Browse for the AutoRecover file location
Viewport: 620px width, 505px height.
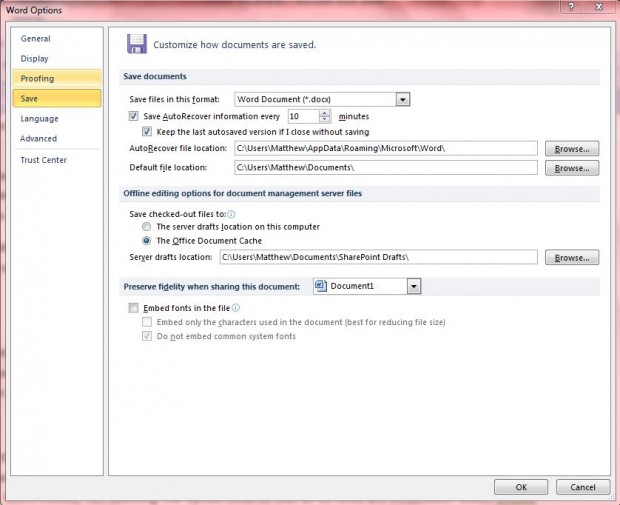click(x=571, y=148)
